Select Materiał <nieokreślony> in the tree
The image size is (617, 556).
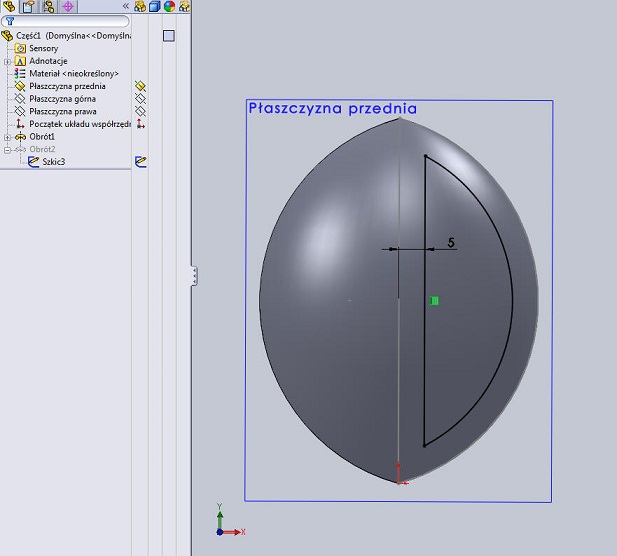[74, 74]
